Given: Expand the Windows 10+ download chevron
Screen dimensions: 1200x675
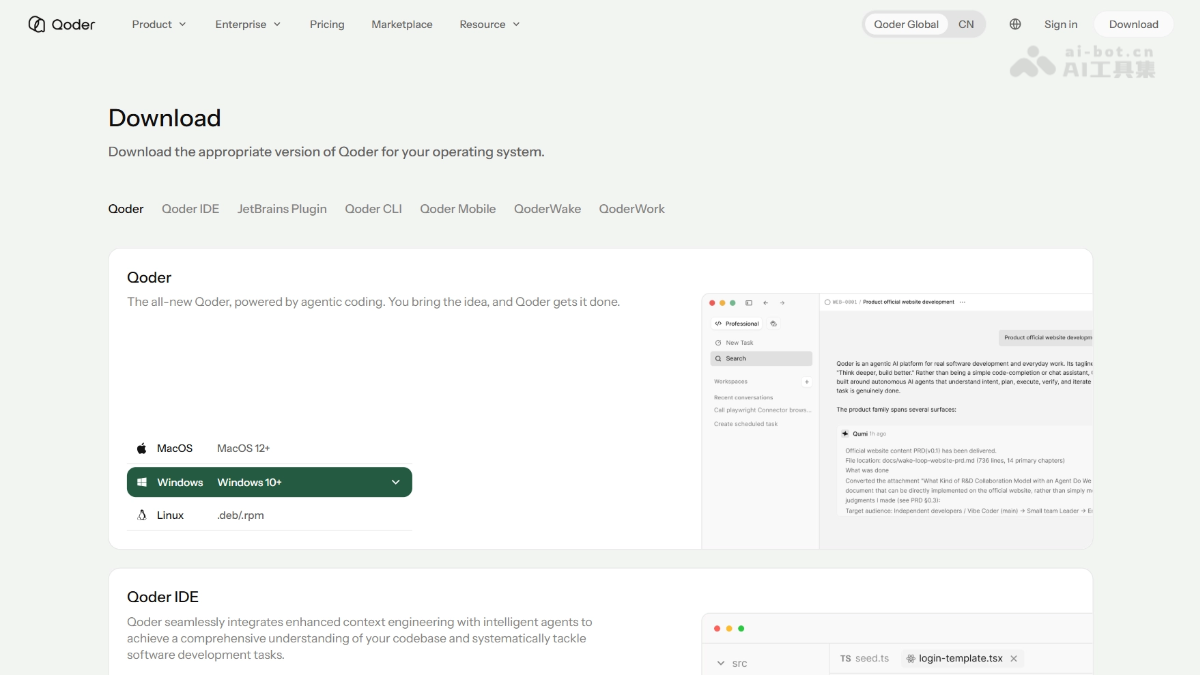Looking at the screenshot, I should point(395,482).
